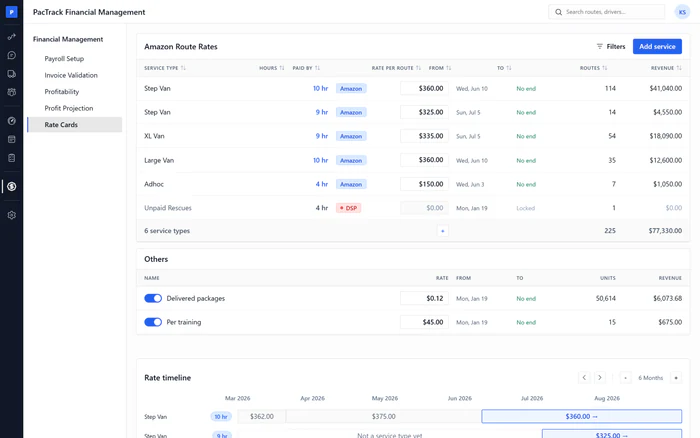
Task: Click Amazon badge in Adhoc row
Action: [x=351, y=184]
